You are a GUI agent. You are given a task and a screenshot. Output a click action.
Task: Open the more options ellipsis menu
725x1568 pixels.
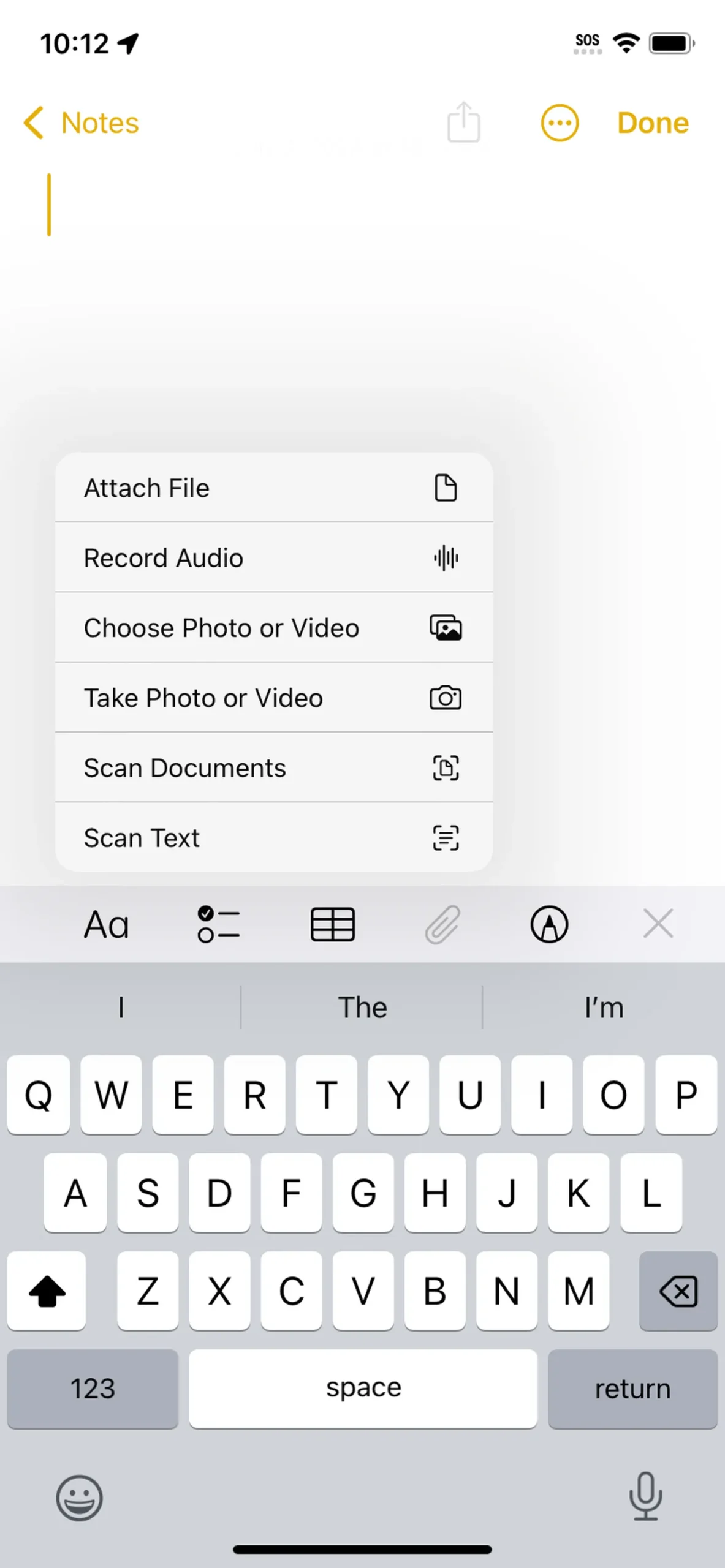coord(560,123)
